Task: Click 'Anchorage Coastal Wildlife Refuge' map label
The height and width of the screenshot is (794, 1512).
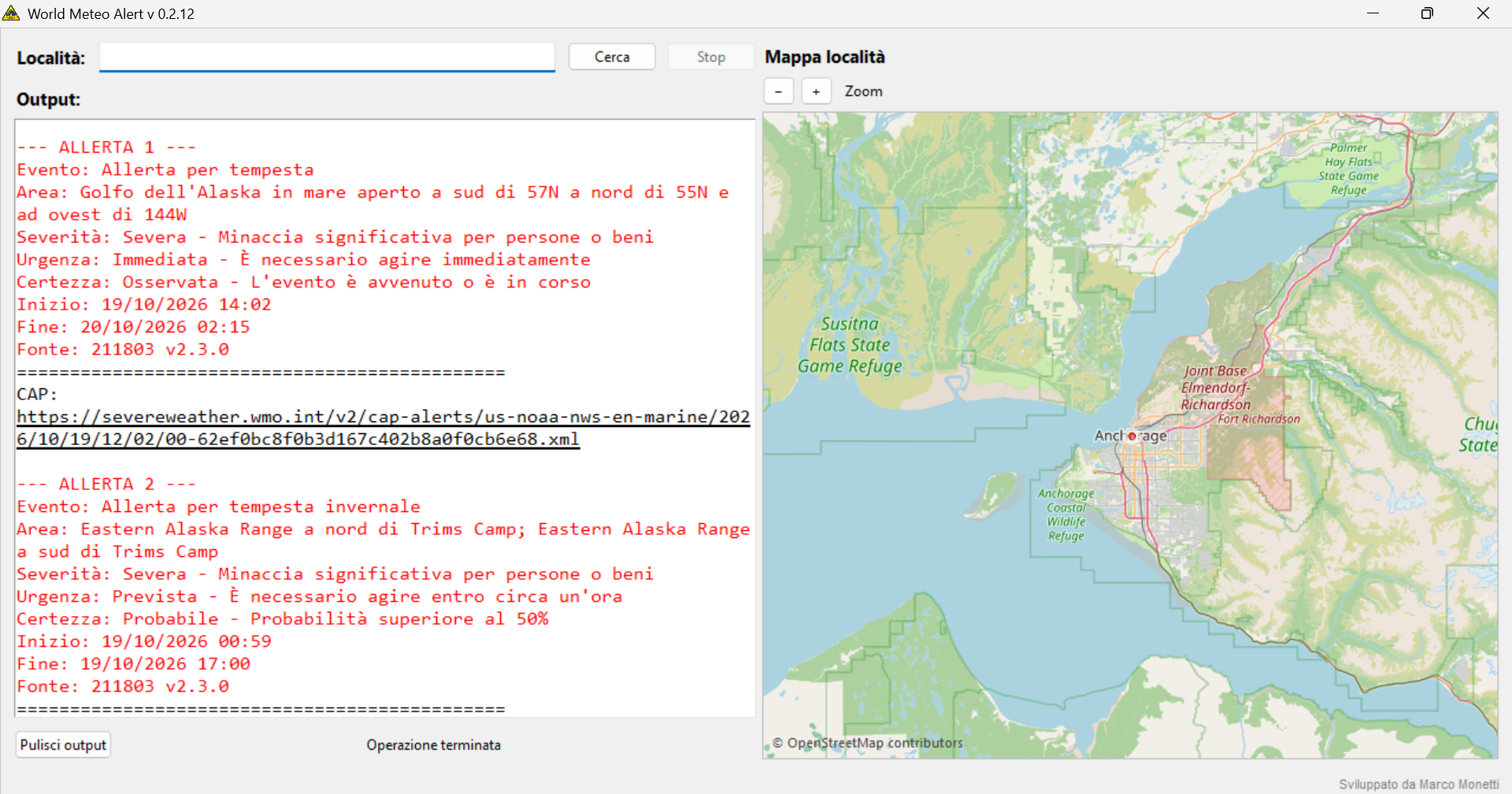Action: 1065,514
